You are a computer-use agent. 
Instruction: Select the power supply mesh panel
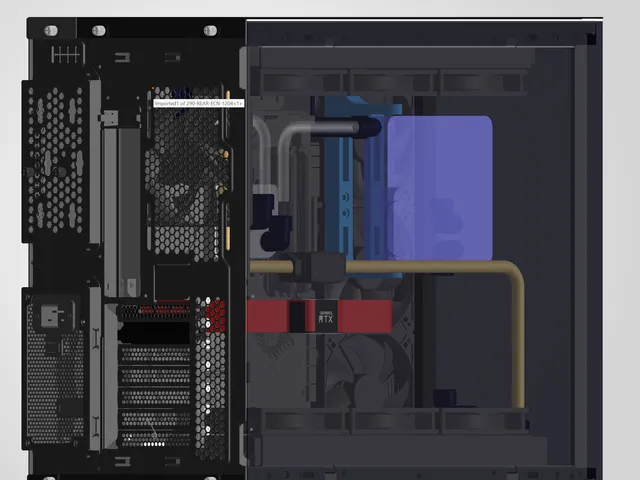55,386
